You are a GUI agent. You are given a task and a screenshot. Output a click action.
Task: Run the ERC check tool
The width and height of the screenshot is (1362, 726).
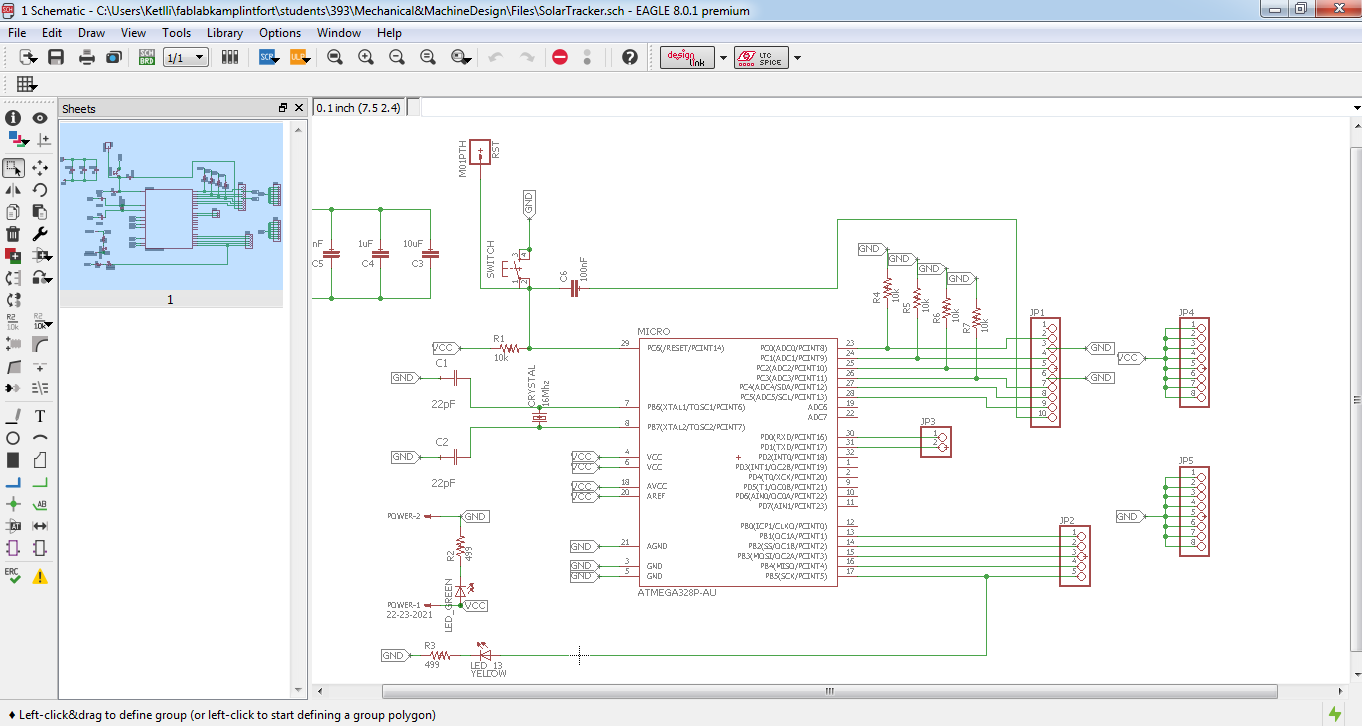click(13, 576)
